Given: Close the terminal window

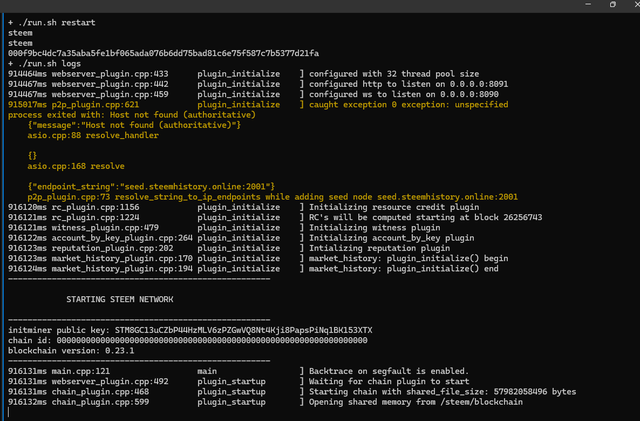Looking at the screenshot, I should click(x=637, y=4).
